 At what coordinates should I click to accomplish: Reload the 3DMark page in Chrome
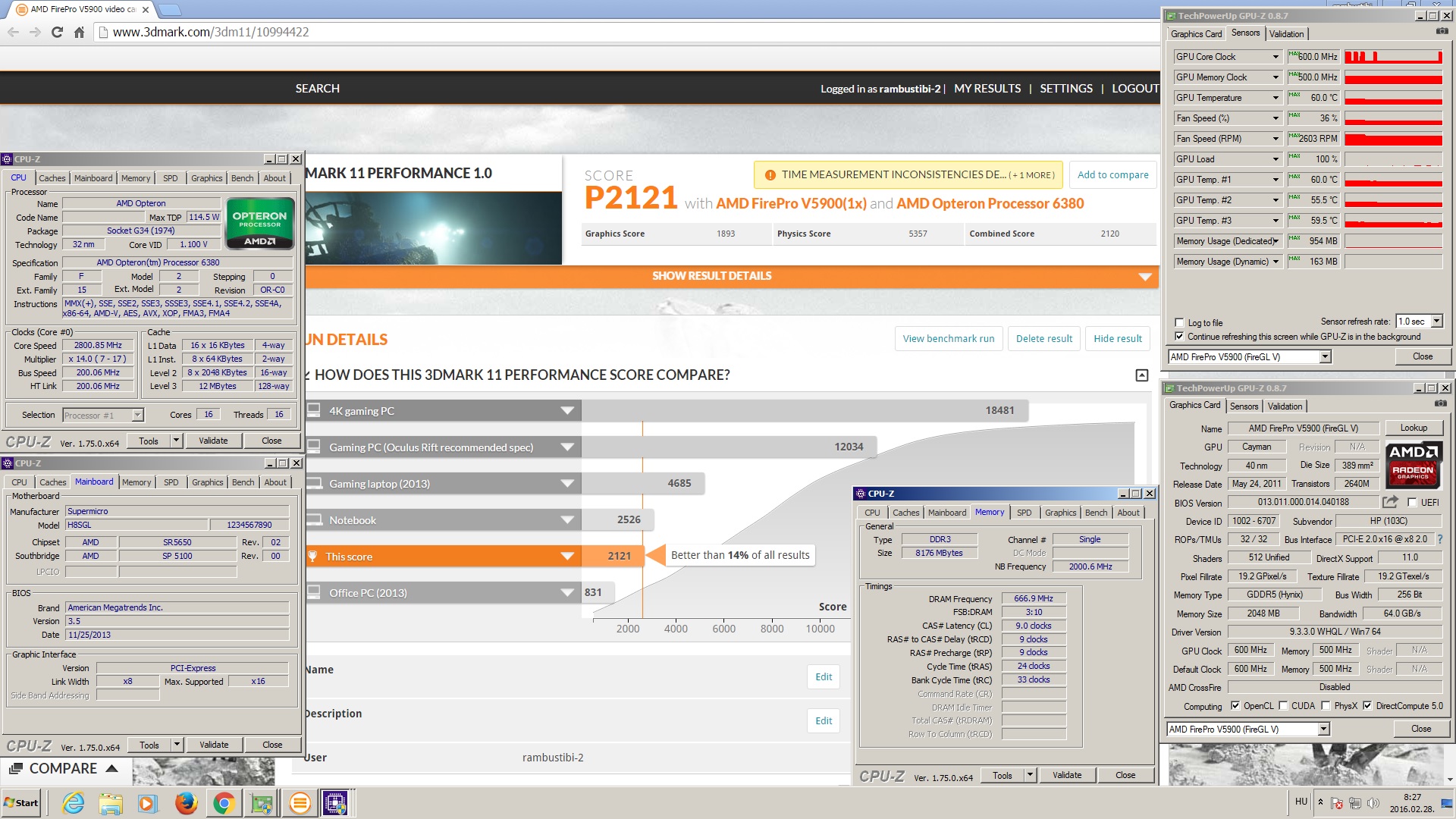coord(57,32)
